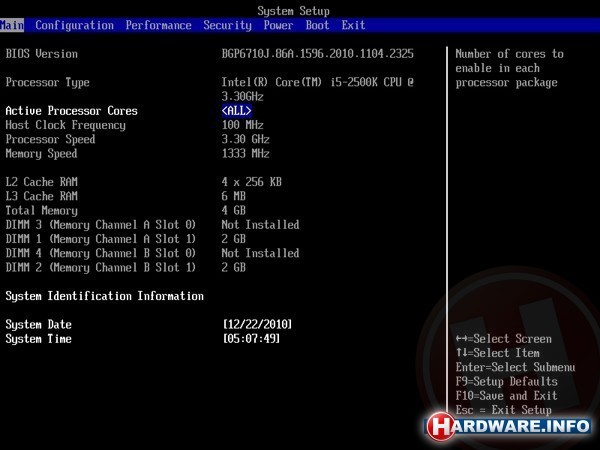Click the 6 MB value
The width and height of the screenshot is (600, 450).
point(233,196)
